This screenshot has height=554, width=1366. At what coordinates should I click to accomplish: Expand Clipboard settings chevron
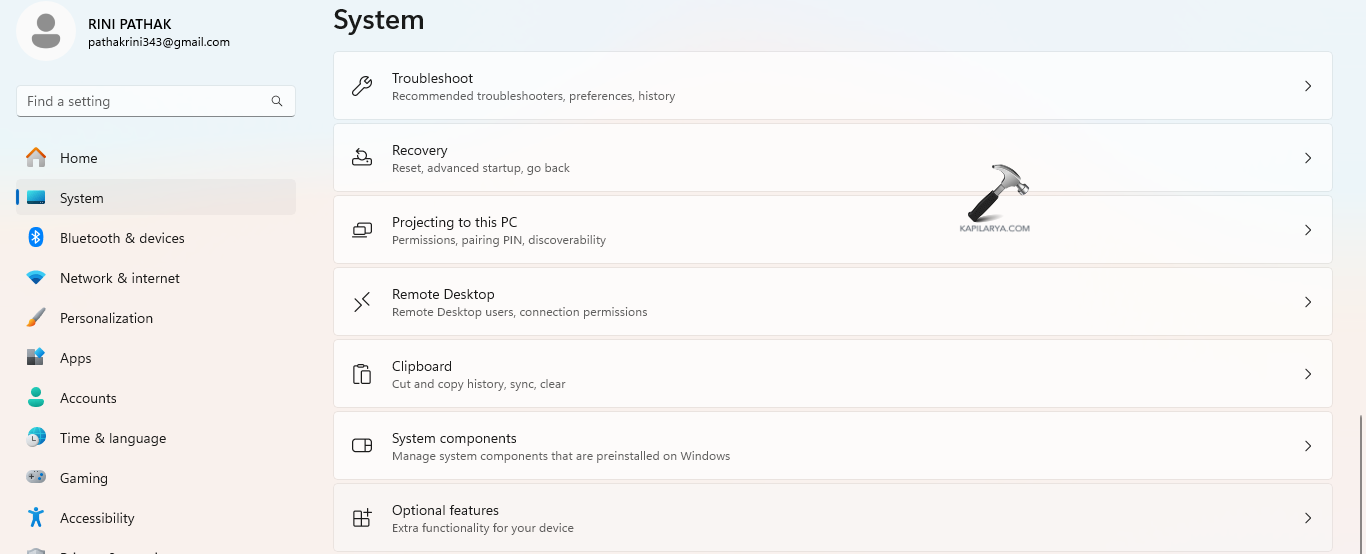point(1308,374)
